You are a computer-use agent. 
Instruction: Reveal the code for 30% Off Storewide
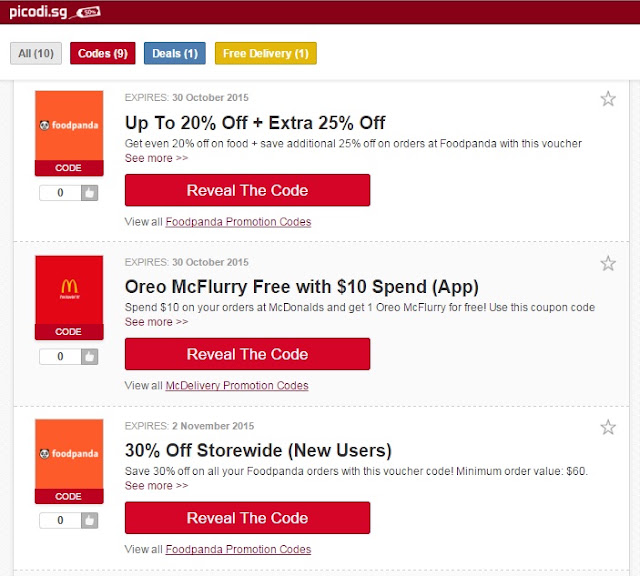point(247,518)
